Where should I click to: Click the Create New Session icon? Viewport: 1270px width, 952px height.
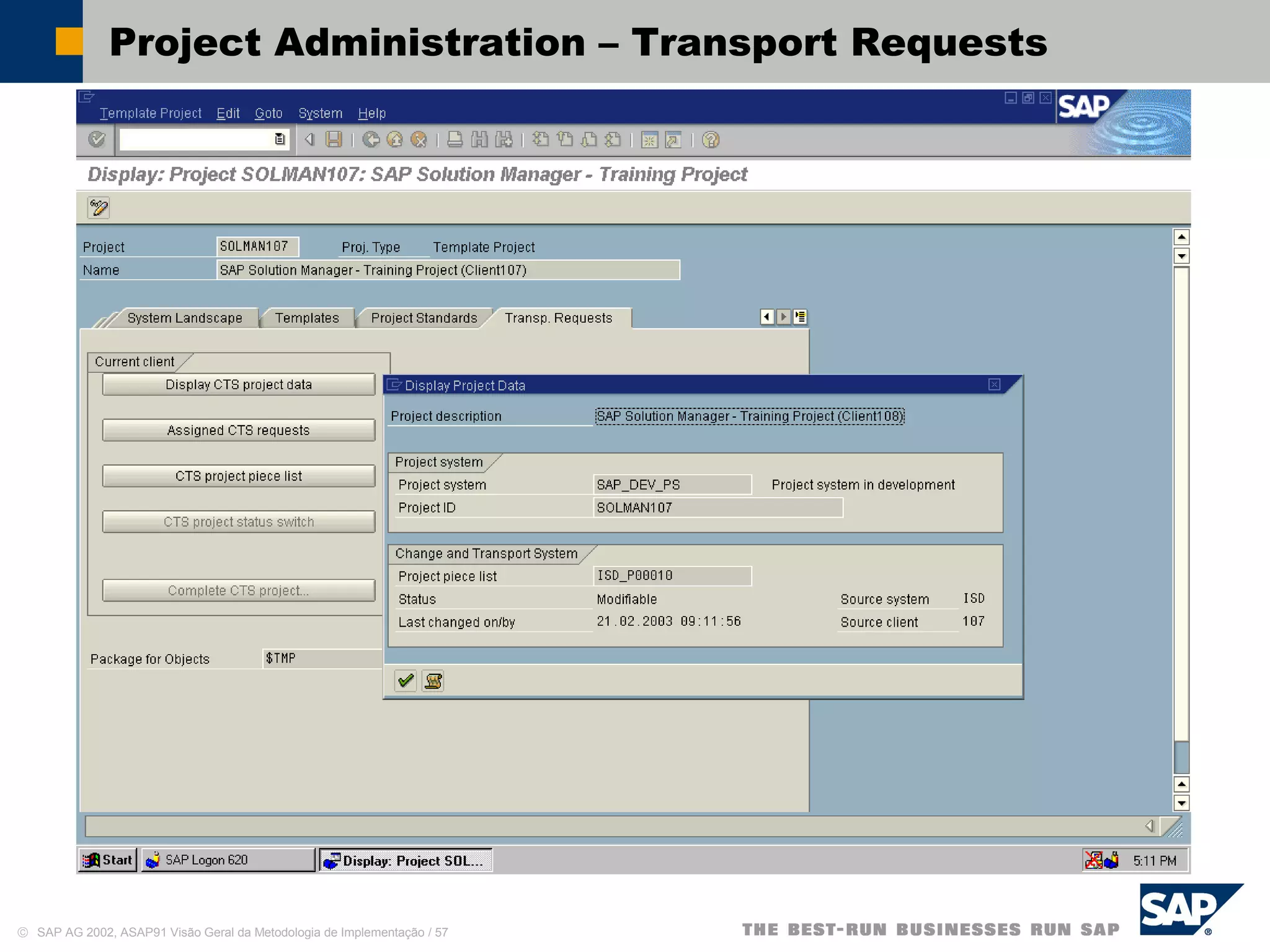tap(649, 140)
